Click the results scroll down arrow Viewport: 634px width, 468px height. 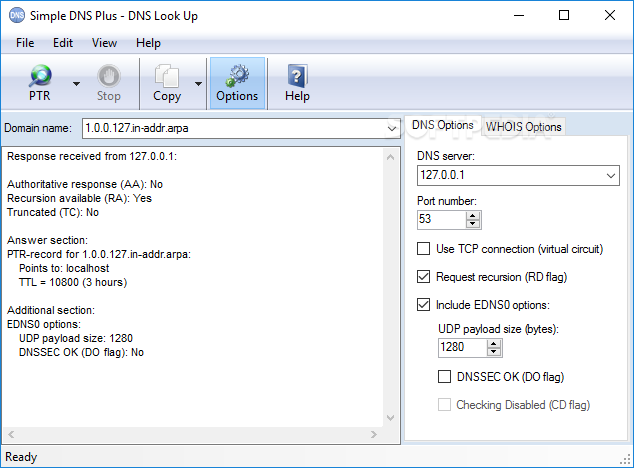tap(391, 417)
